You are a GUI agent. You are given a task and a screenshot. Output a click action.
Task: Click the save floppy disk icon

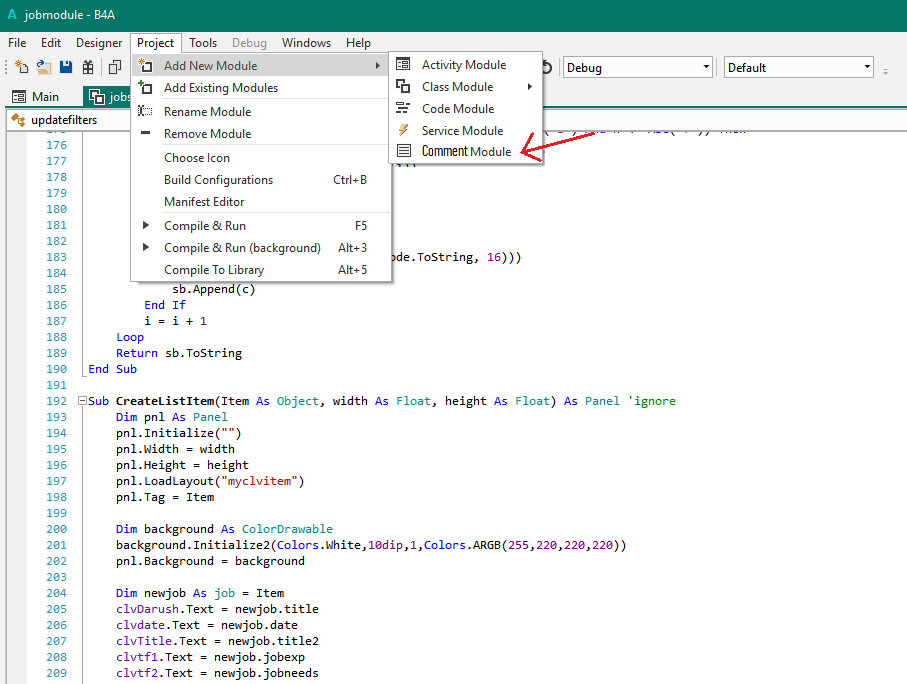click(66, 67)
